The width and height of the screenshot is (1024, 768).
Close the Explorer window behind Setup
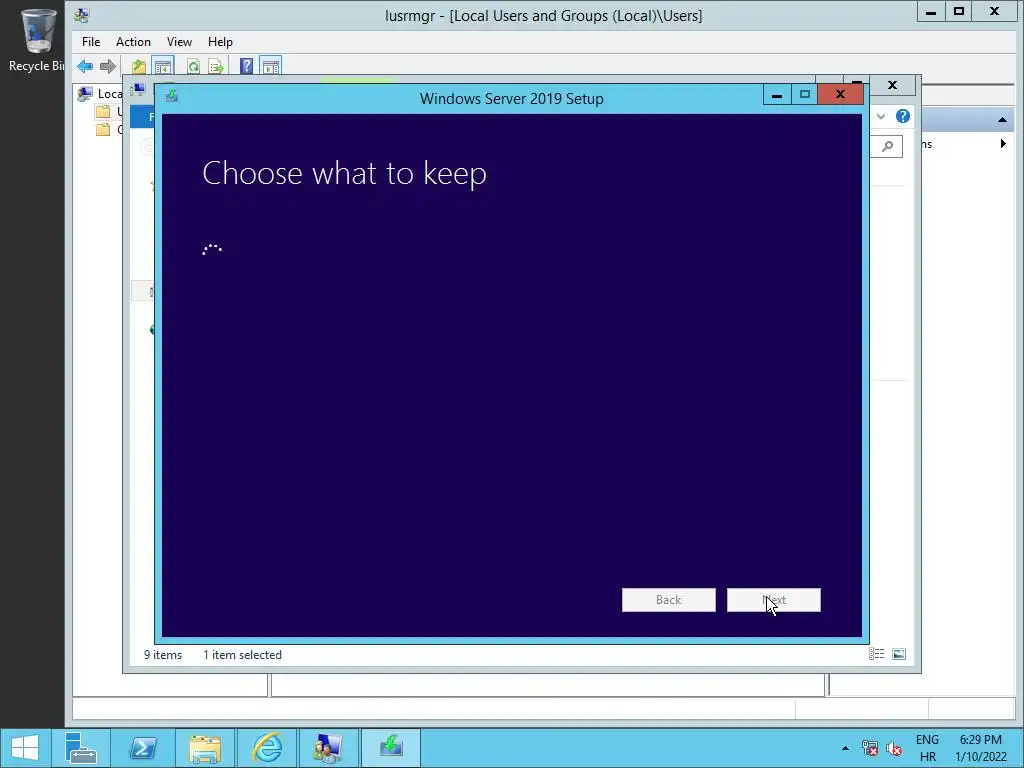(892, 85)
